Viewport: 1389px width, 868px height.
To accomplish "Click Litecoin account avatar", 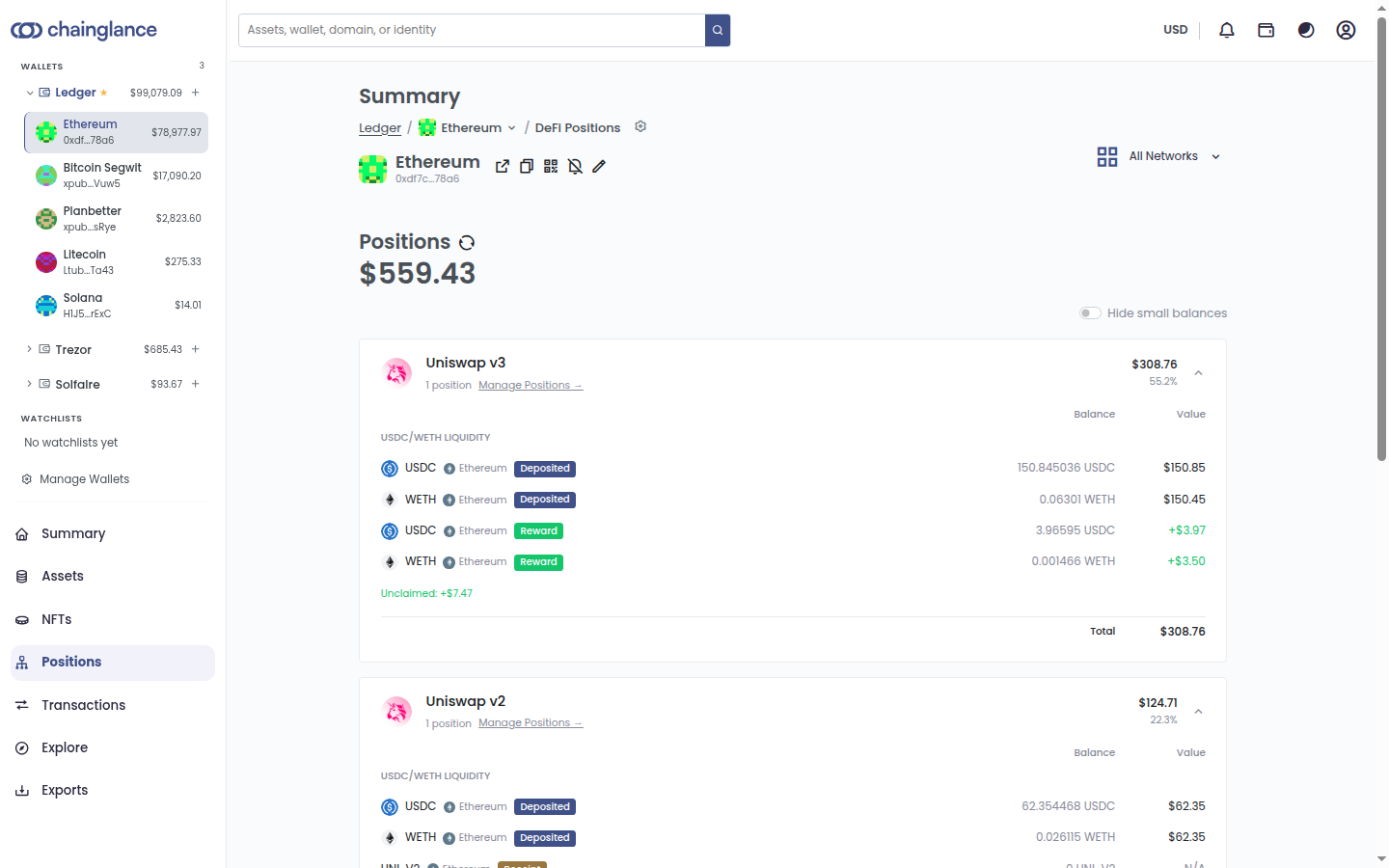I will pos(46,262).
